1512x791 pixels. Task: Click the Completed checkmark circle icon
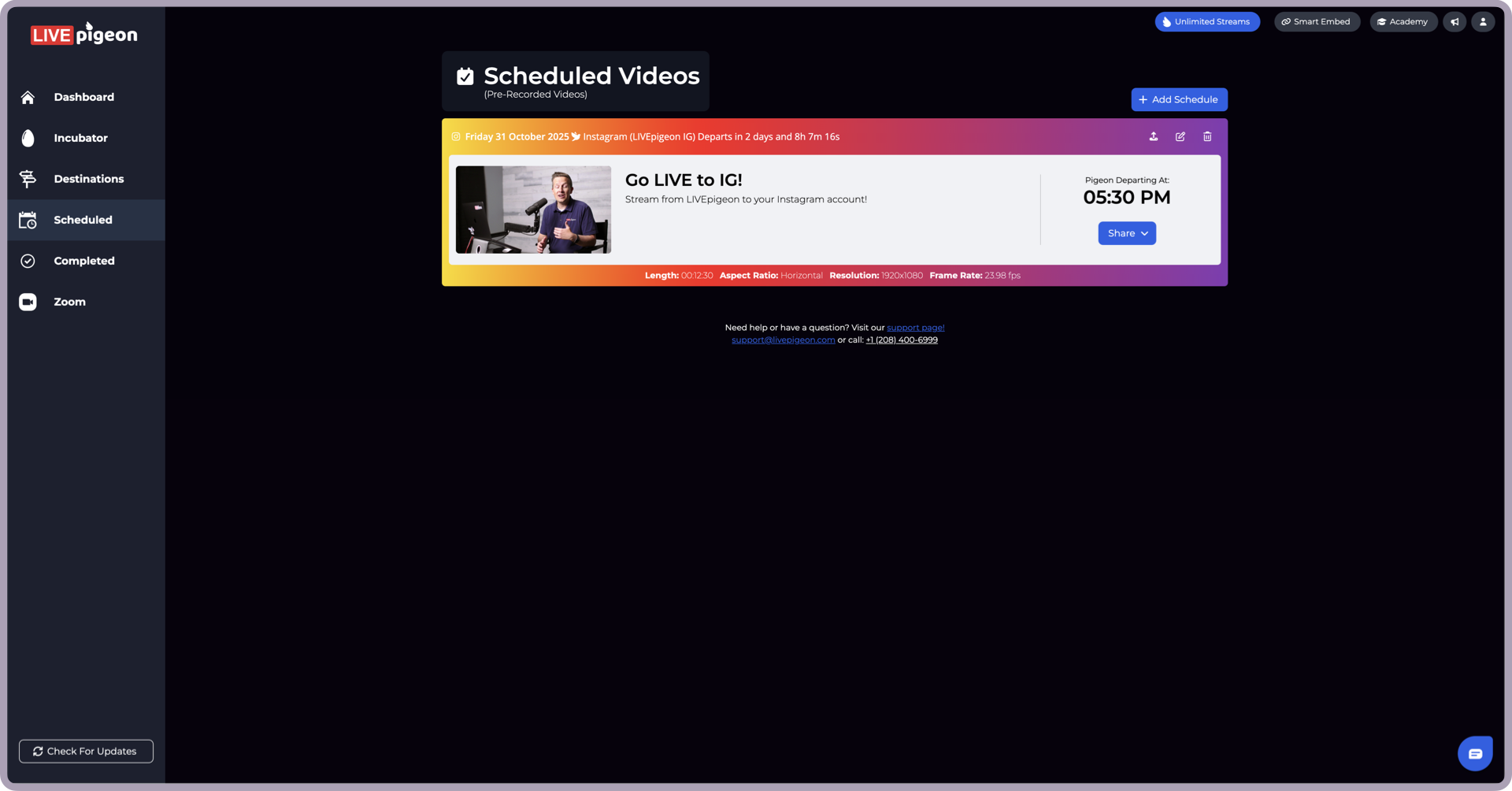coord(28,261)
